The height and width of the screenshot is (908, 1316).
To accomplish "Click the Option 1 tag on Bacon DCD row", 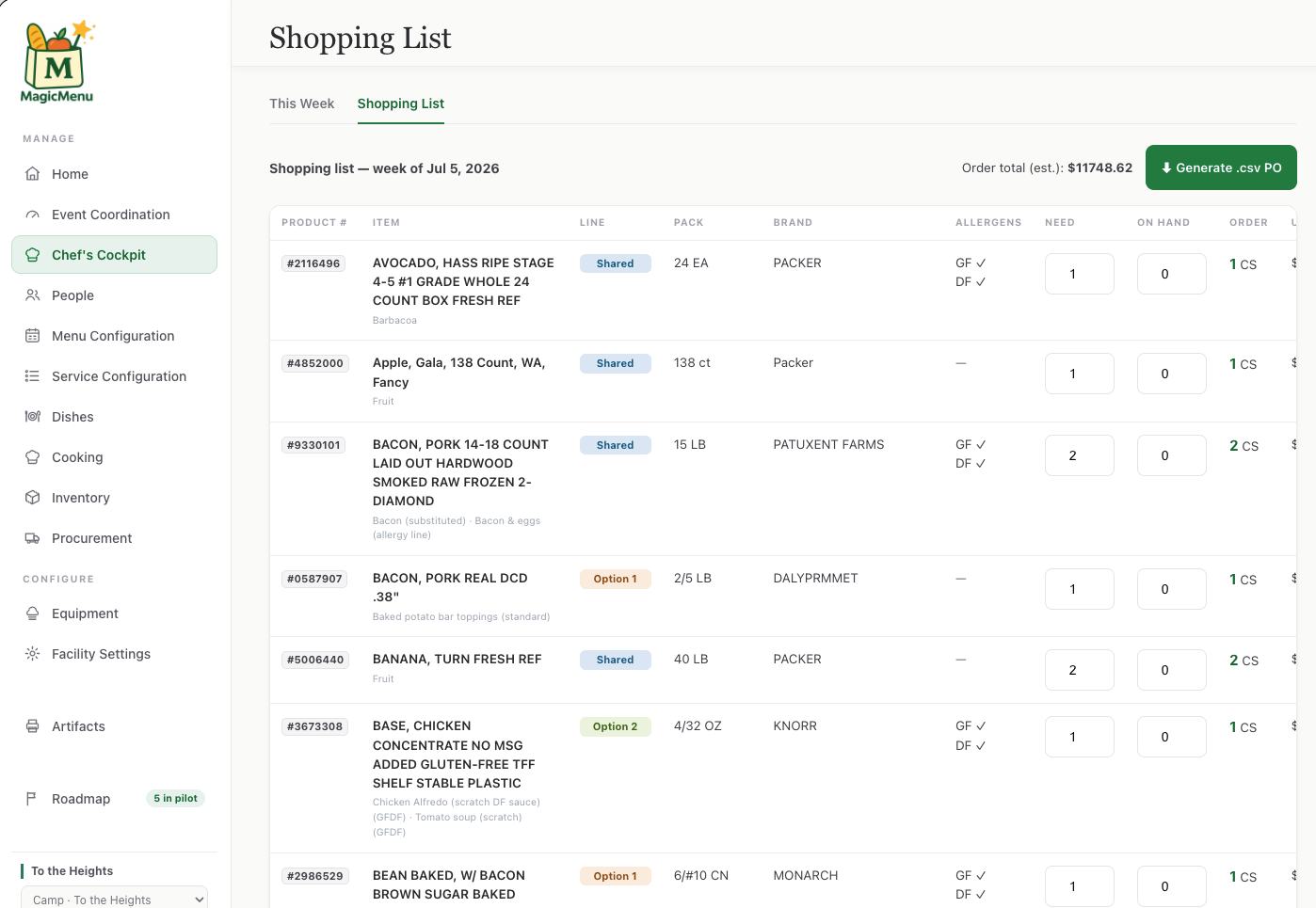I will pos(615,579).
